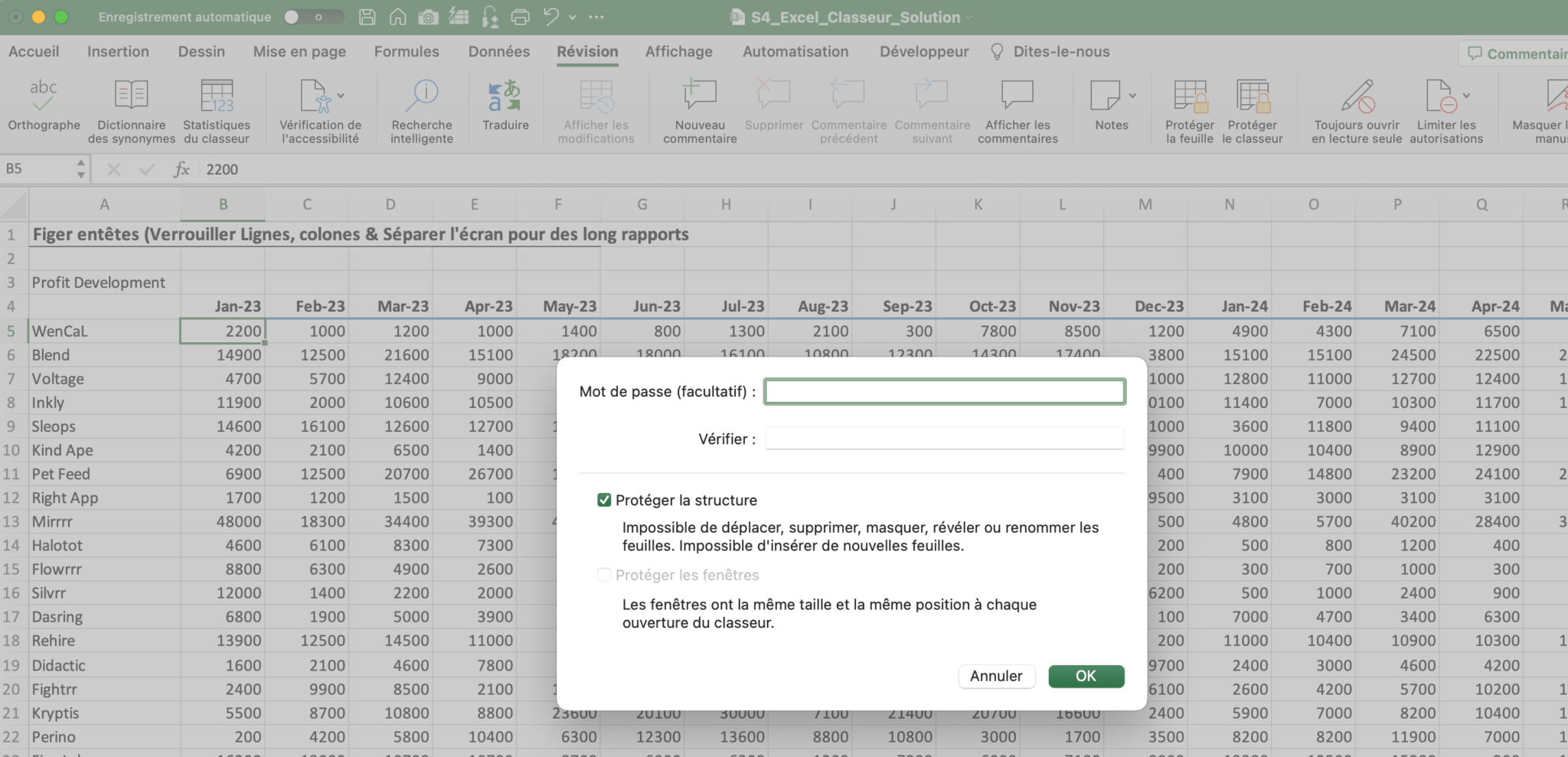Open the Traduire translation tool
Screen dimensions: 1568x757
(x=505, y=107)
